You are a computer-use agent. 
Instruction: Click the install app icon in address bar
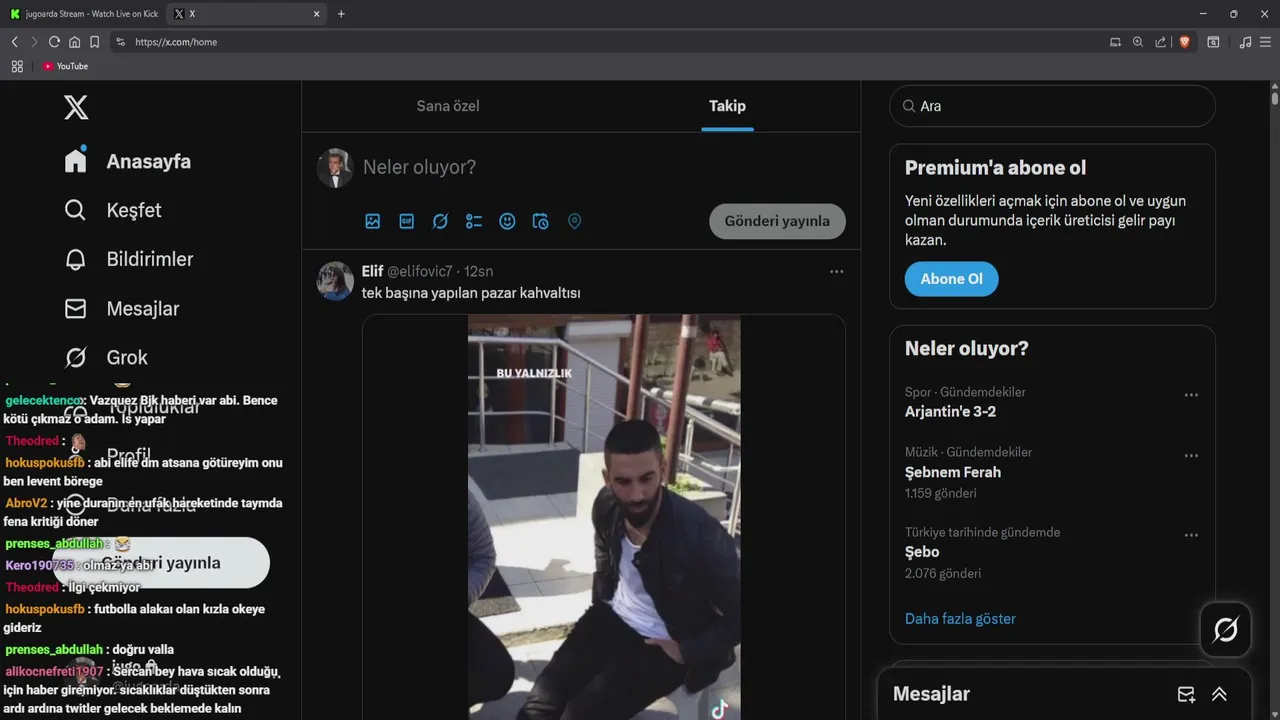coord(1115,42)
